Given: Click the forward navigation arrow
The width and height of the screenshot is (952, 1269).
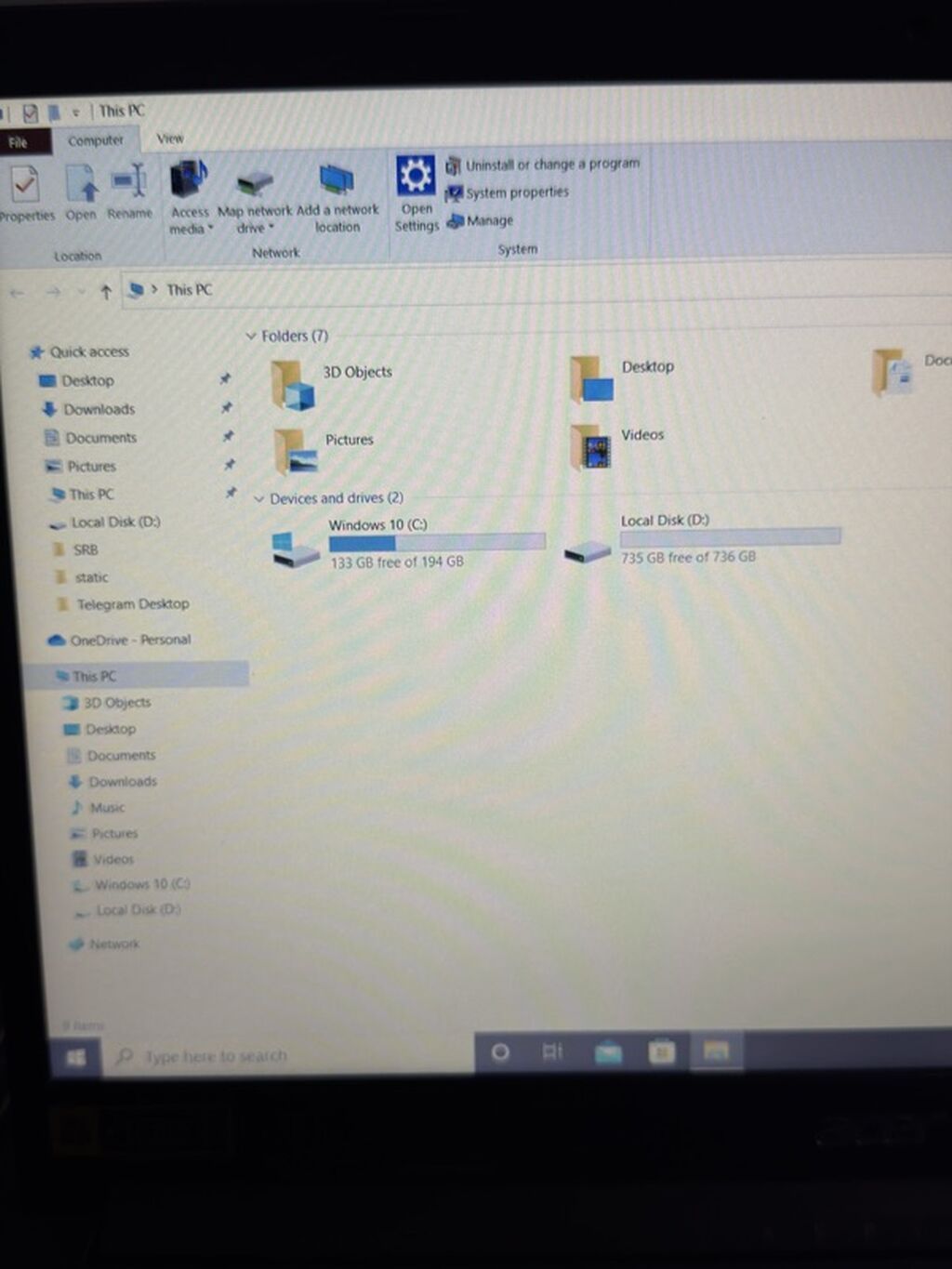Looking at the screenshot, I should coord(53,293).
